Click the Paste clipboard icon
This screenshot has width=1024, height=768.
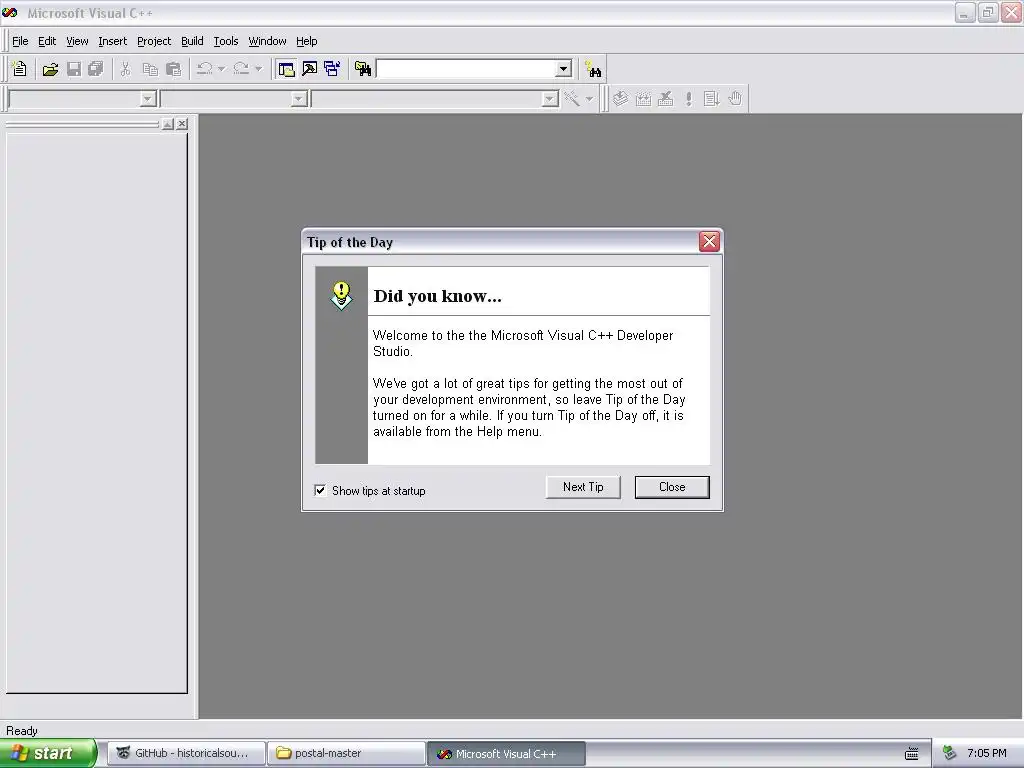pos(174,69)
